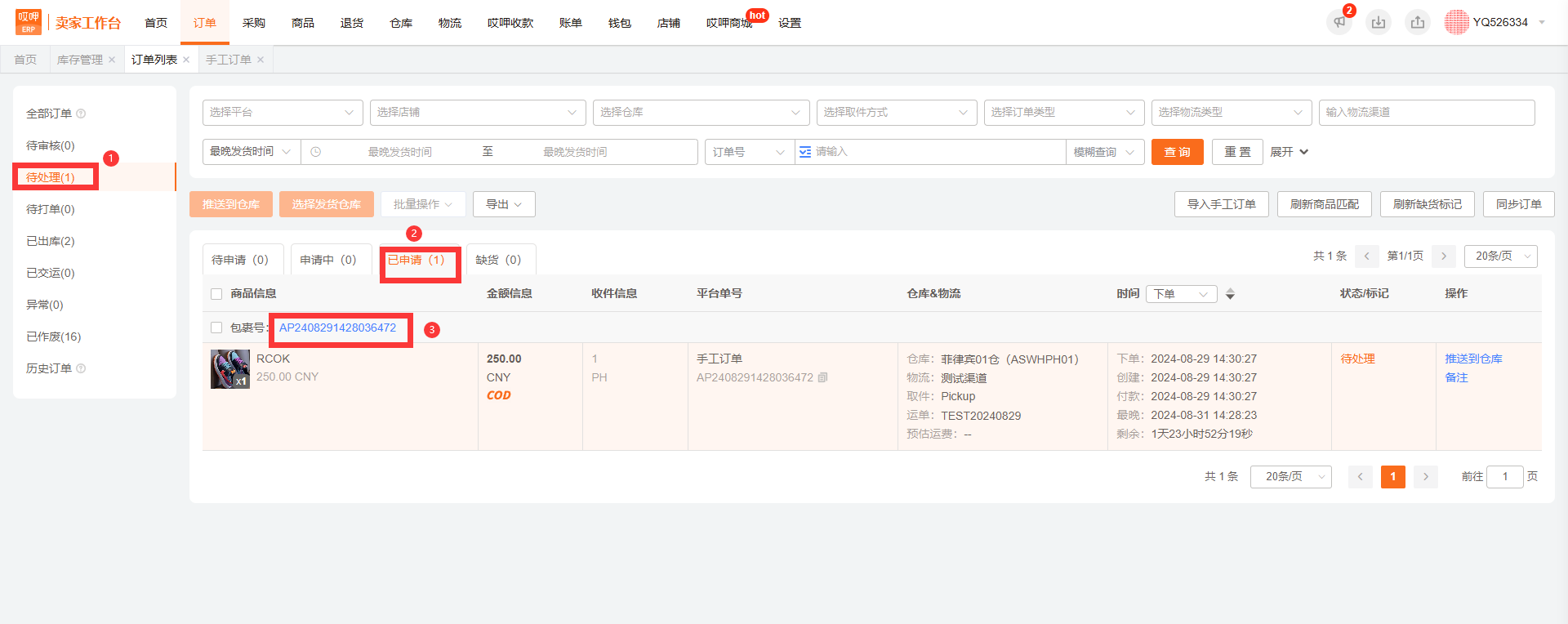Click help icon beside 全部订单
Viewport: 1568px width, 624px height.
point(81,114)
